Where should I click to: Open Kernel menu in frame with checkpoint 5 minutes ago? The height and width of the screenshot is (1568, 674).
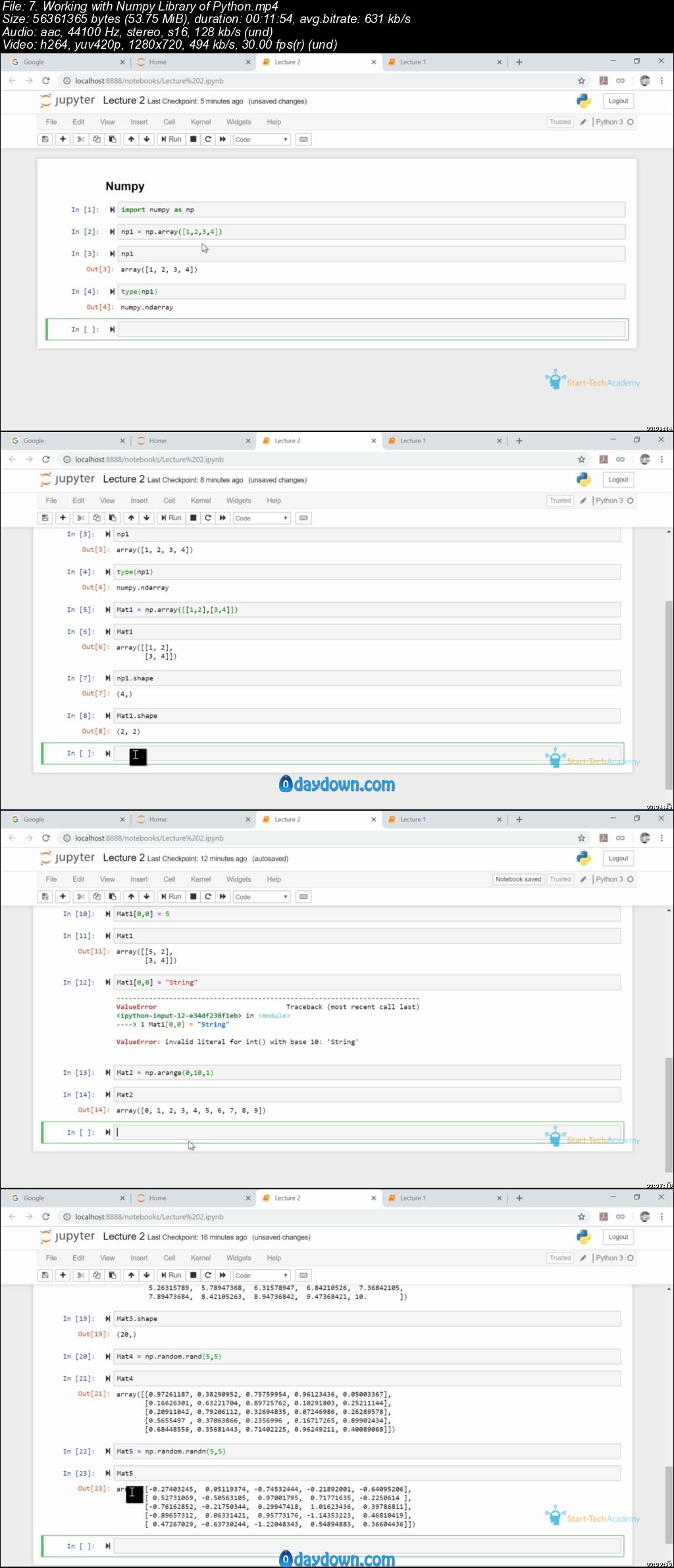tap(201, 122)
